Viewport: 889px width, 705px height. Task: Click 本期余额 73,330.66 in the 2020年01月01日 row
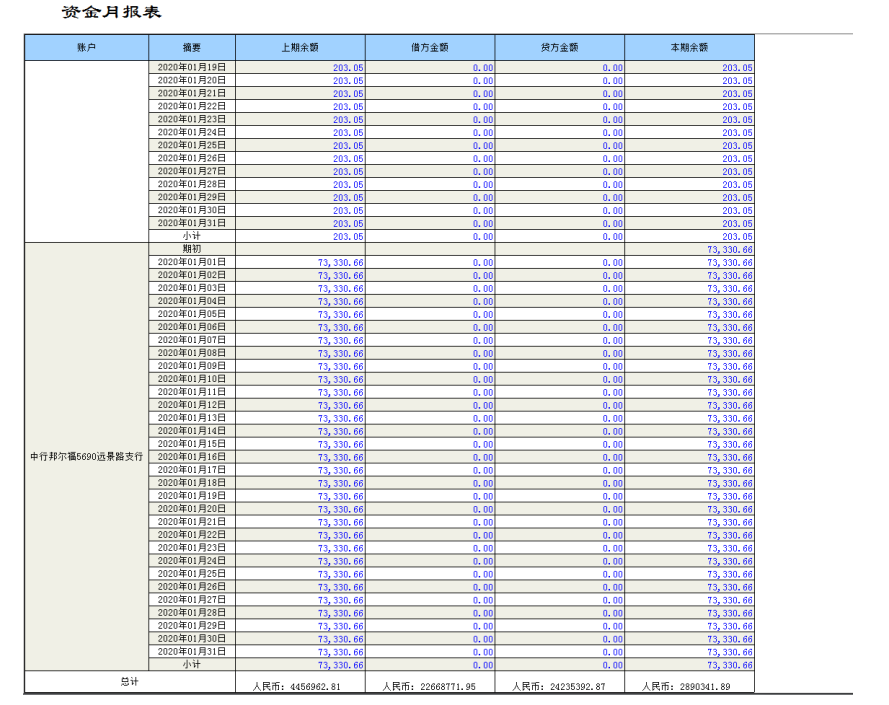click(730, 263)
